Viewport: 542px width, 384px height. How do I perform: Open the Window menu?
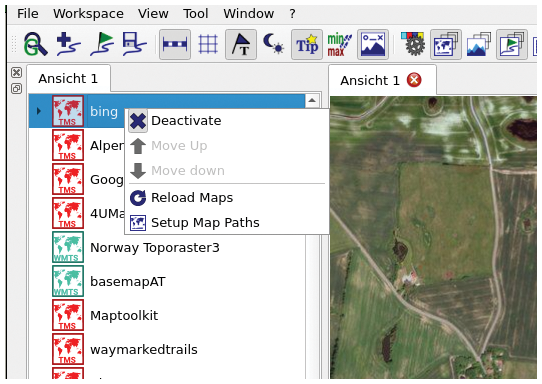point(249,14)
